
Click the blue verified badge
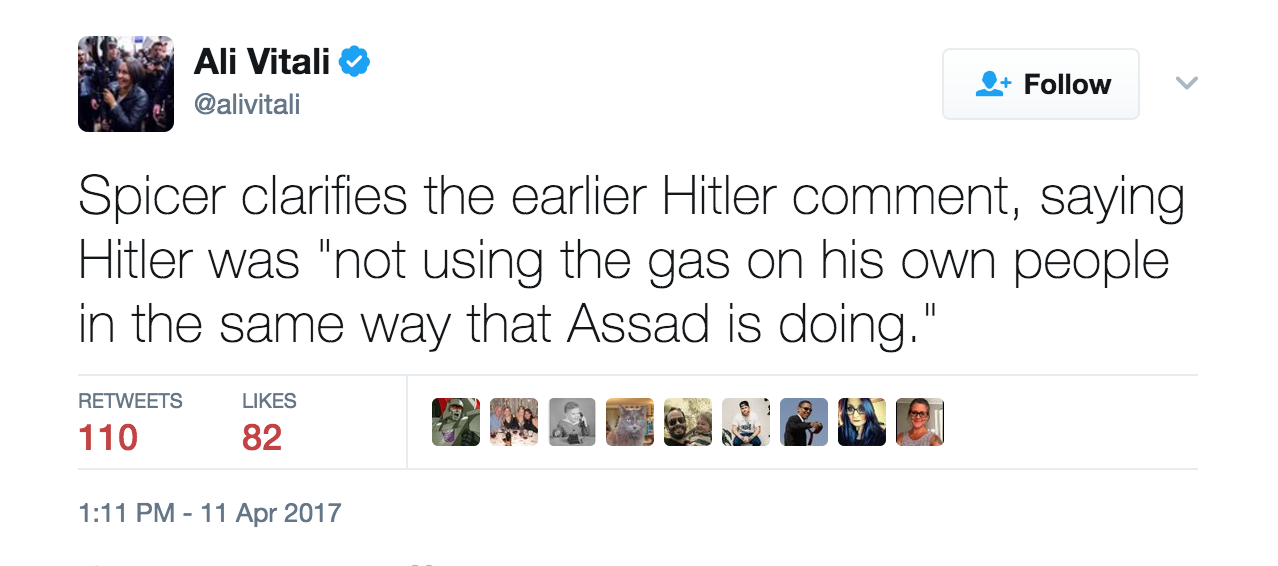click(x=354, y=62)
